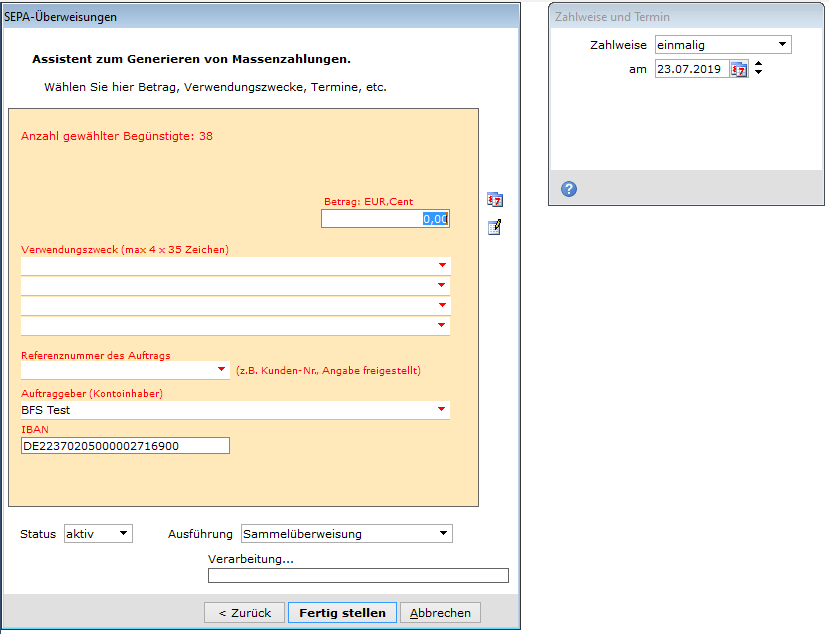829x634 pixels.
Task: Cancel the wizard with Abbrechen
Action: (x=440, y=613)
